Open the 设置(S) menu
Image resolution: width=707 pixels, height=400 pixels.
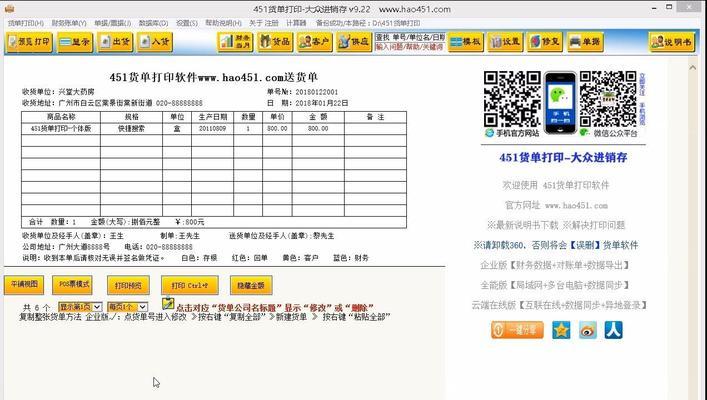[187, 23]
